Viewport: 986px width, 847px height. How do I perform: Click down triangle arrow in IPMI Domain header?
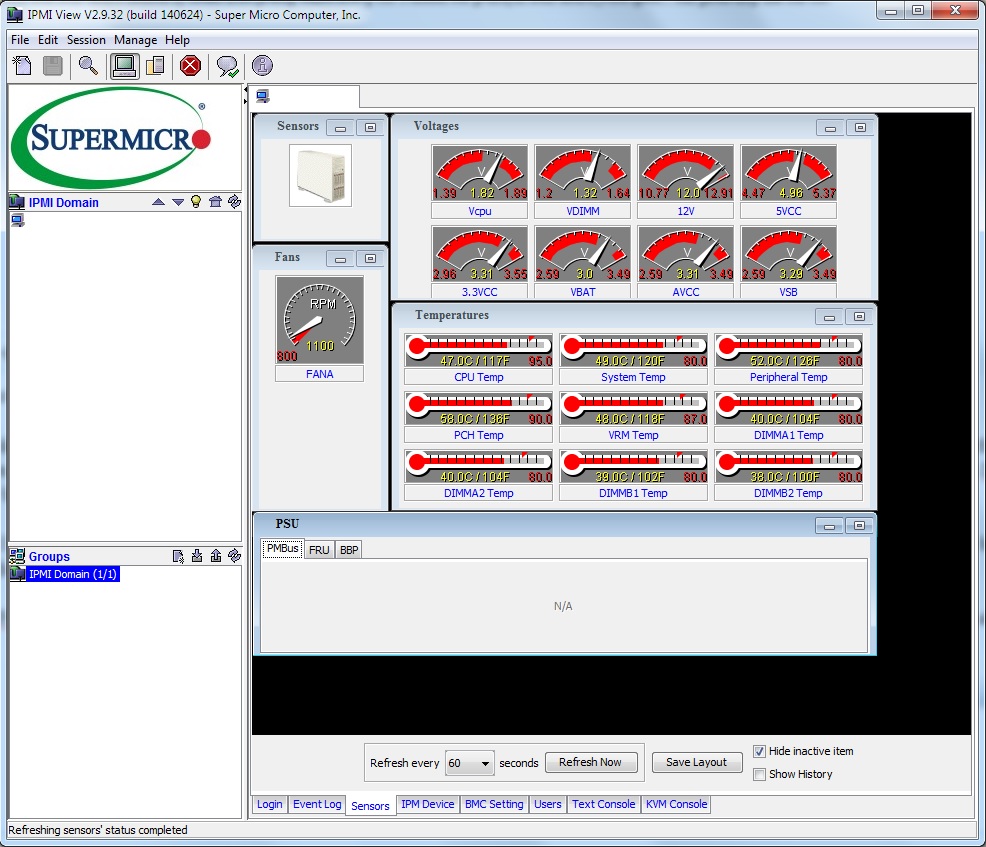(x=178, y=202)
